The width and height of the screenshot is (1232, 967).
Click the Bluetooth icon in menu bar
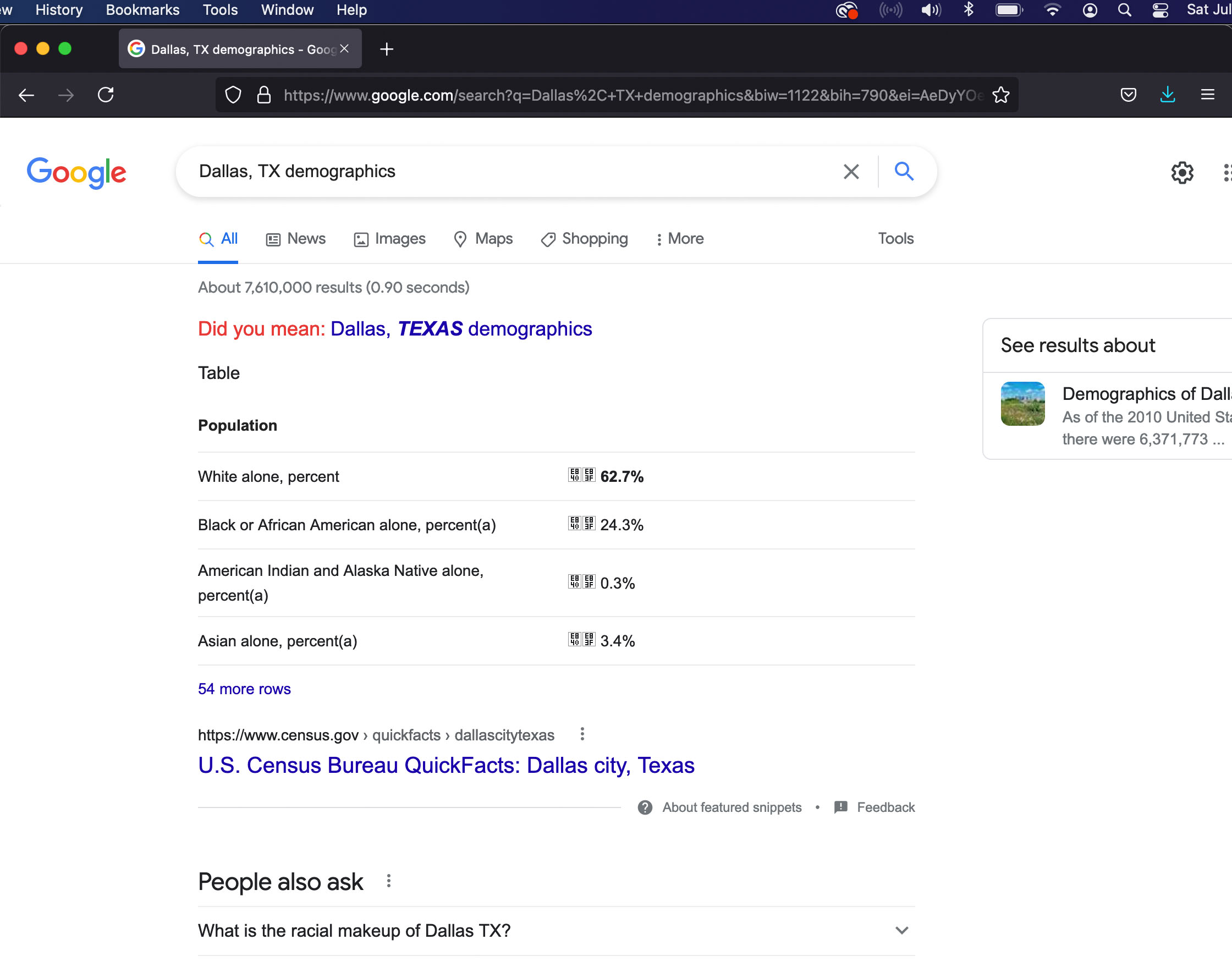click(x=969, y=9)
